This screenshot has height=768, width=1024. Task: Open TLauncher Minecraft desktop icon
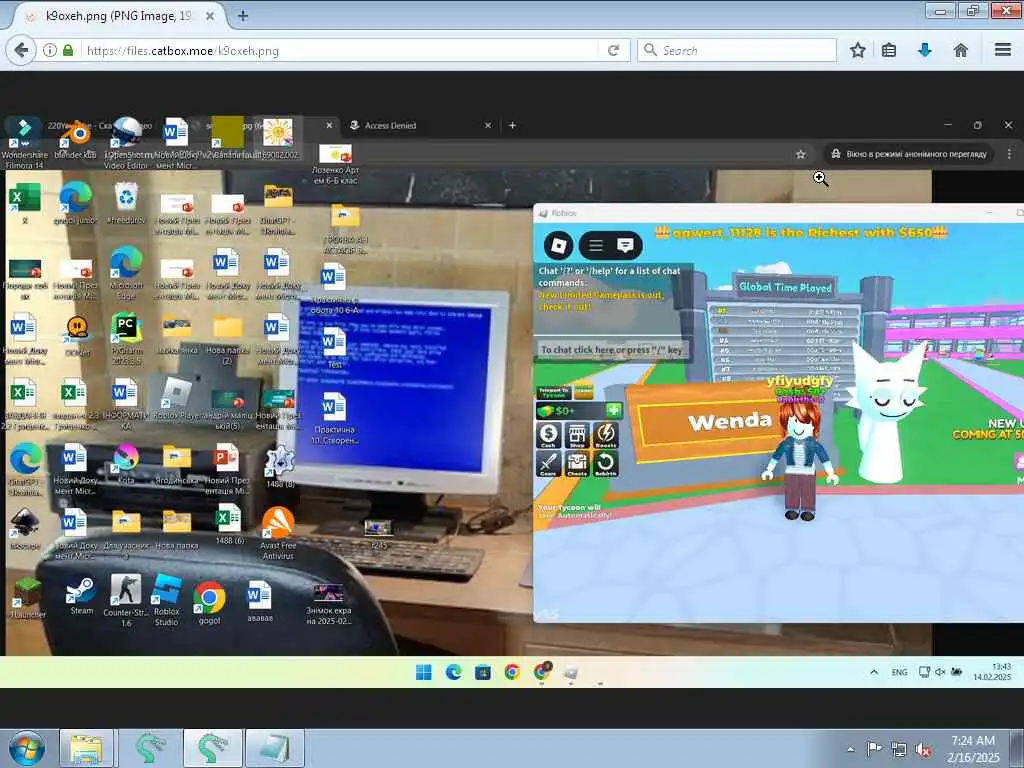coord(27,598)
